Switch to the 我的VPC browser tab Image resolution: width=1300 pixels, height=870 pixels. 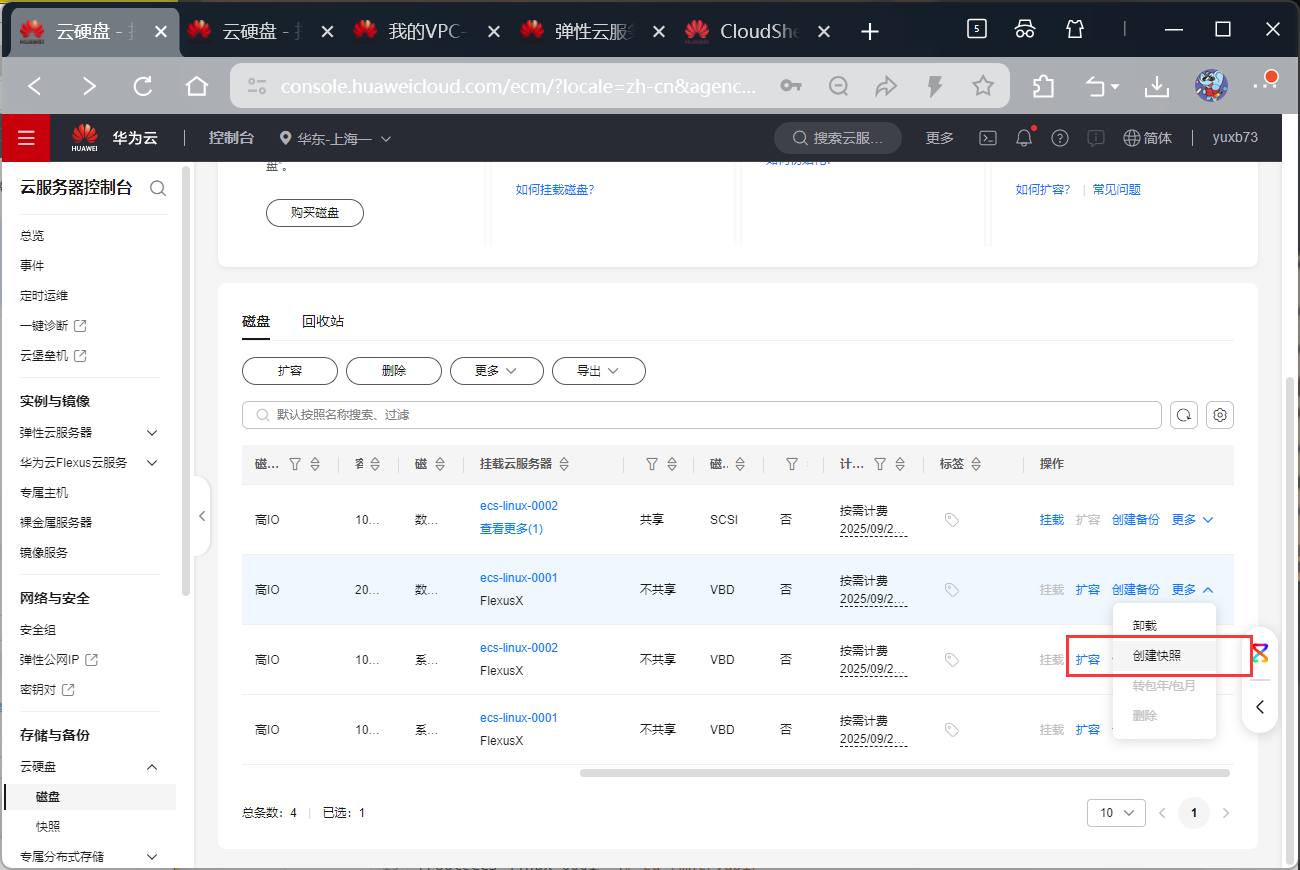tap(429, 32)
